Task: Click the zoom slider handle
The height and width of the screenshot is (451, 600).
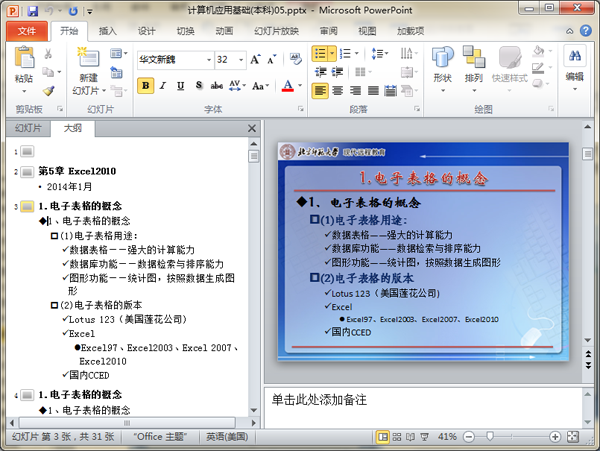Action: click(x=490, y=436)
